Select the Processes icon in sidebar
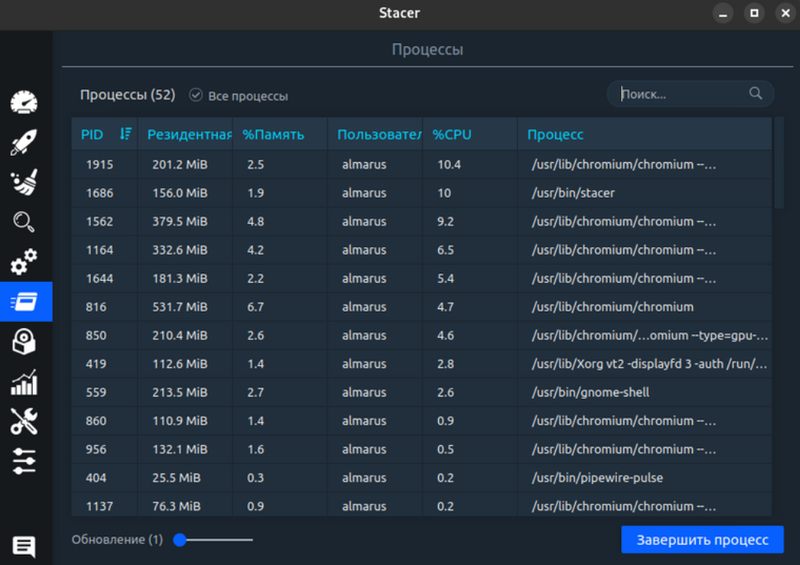The width and height of the screenshot is (800, 565). pyautogui.click(x=26, y=301)
